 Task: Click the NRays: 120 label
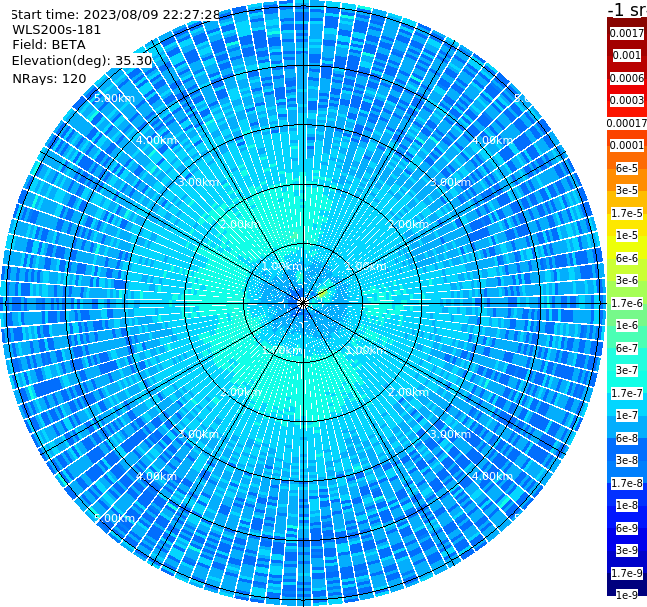pos(49,78)
